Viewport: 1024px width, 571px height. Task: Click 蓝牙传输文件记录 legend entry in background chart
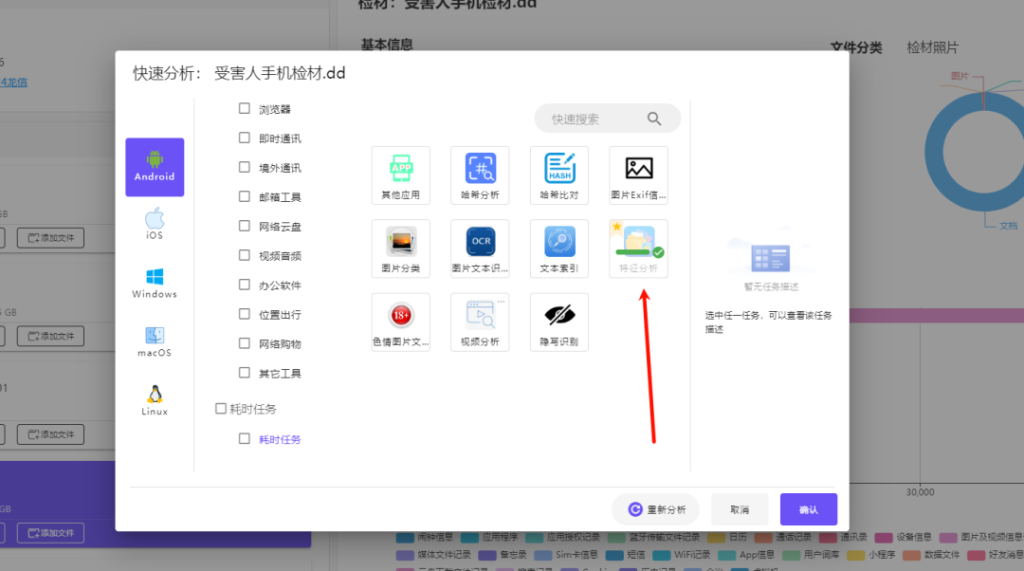(654, 537)
